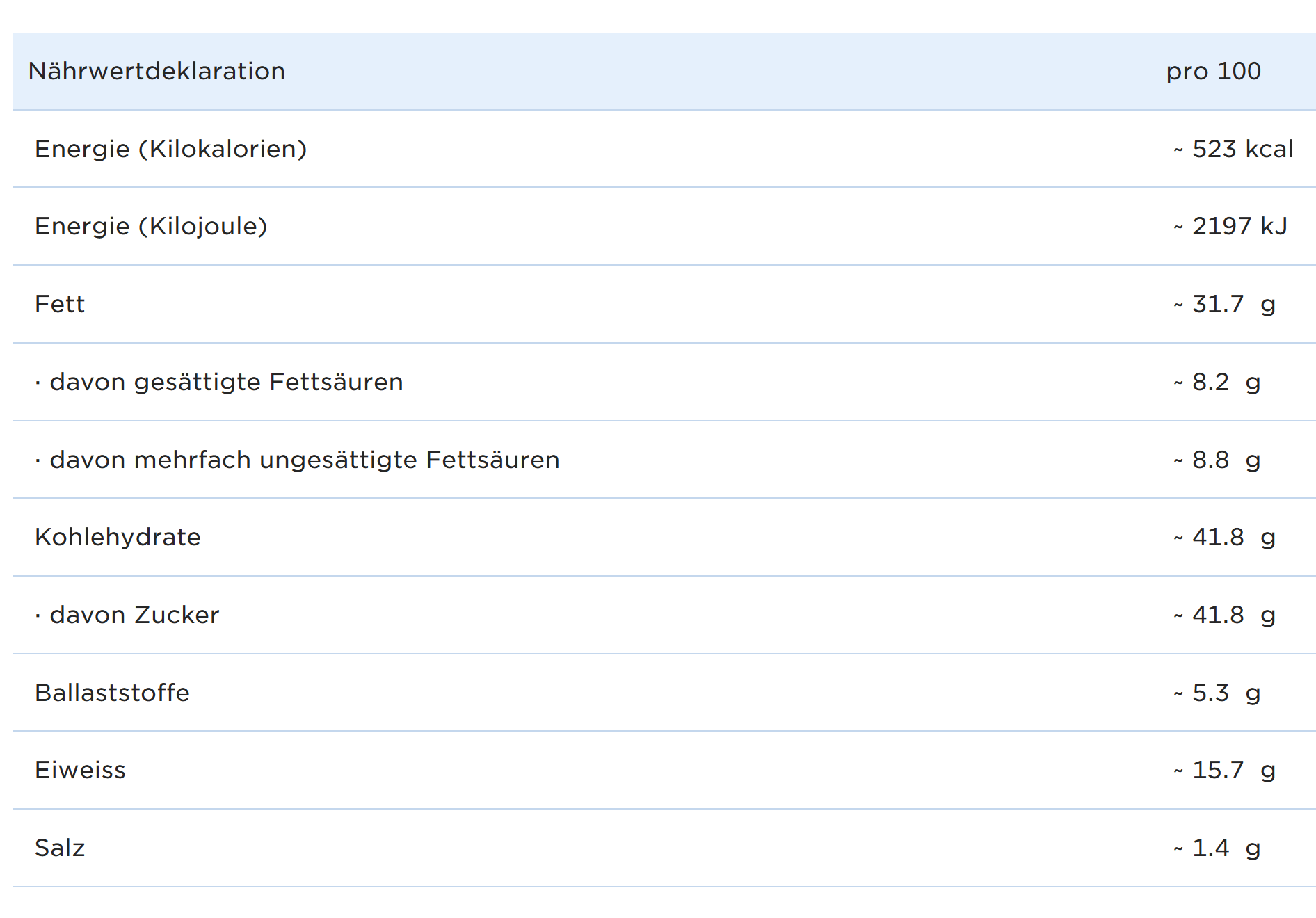The height and width of the screenshot is (918, 1316).
Task: Click the Eiweiss row label
Action: [80, 770]
